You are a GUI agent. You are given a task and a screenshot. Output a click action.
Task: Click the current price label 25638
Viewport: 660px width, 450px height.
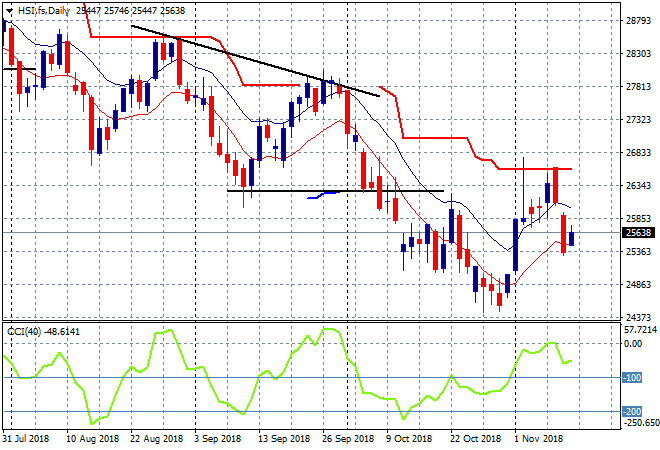[x=638, y=233]
